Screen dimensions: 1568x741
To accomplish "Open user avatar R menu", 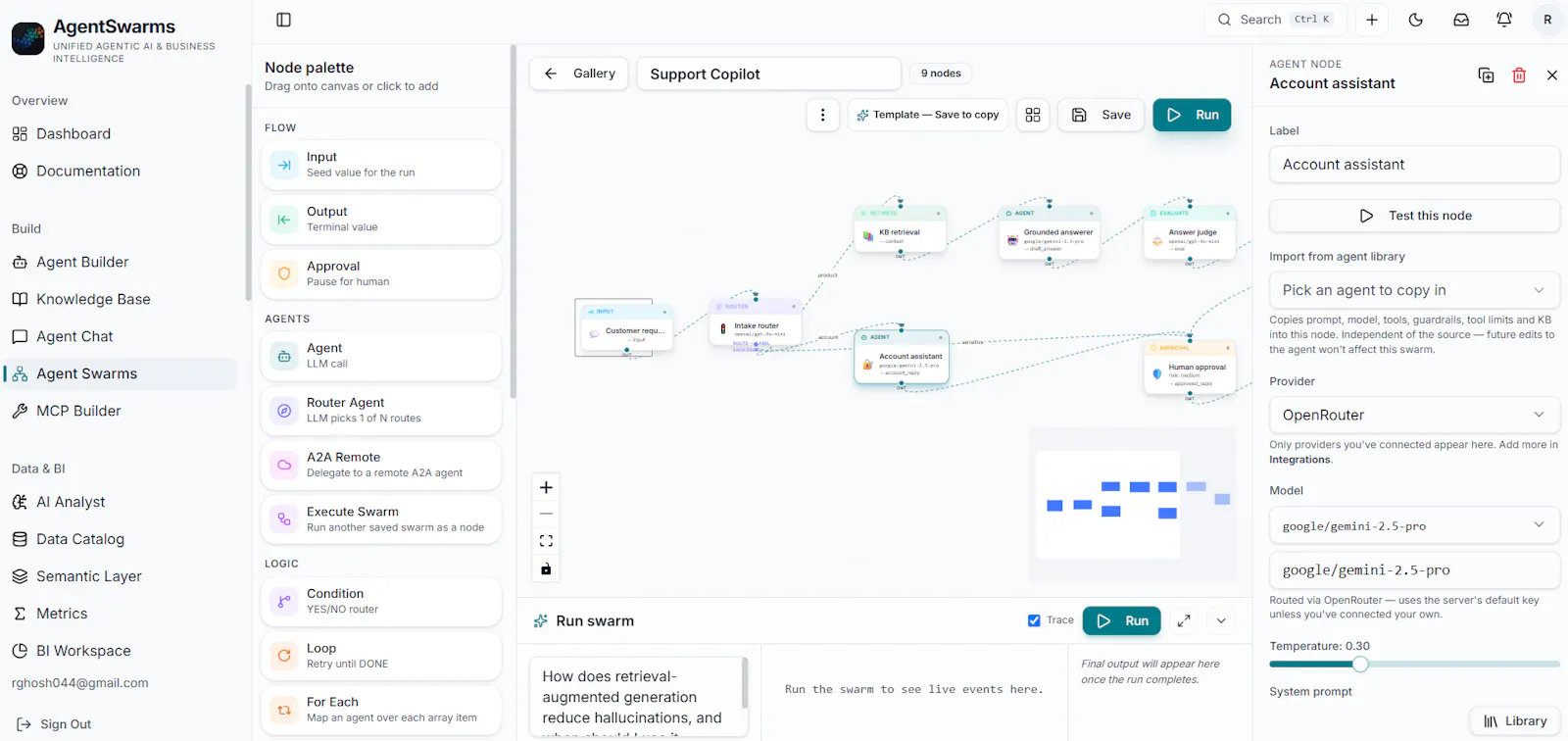I will [1547, 20].
